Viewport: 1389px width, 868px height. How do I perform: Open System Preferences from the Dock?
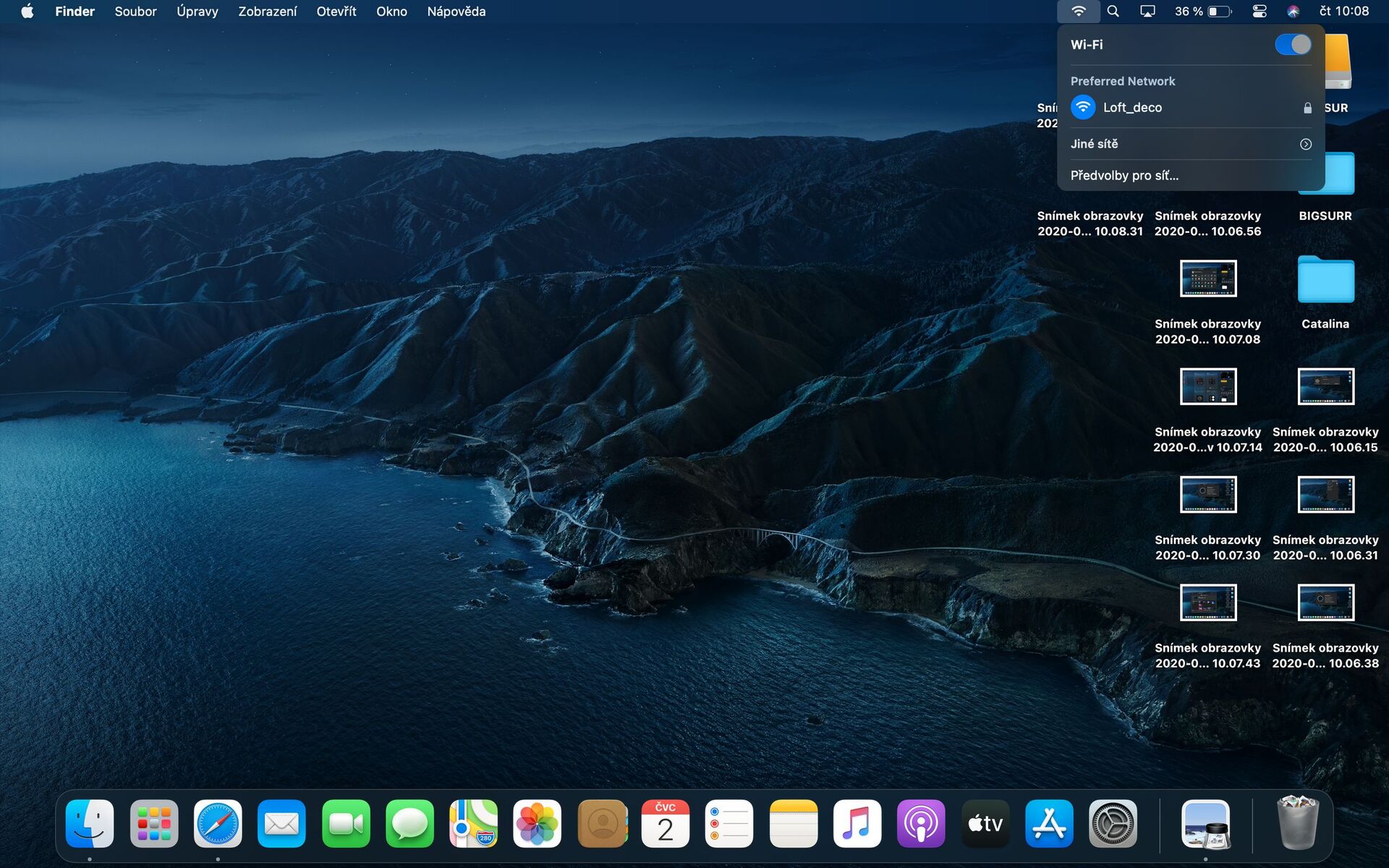[1112, 823]
